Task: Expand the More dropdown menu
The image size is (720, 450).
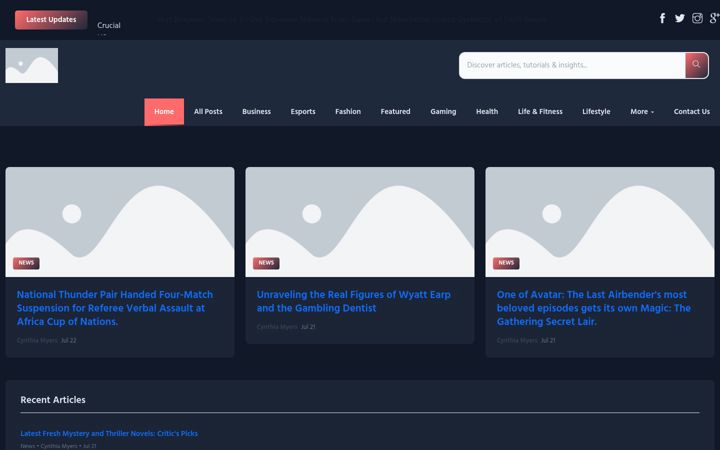Action: click(x=642, y=112)
